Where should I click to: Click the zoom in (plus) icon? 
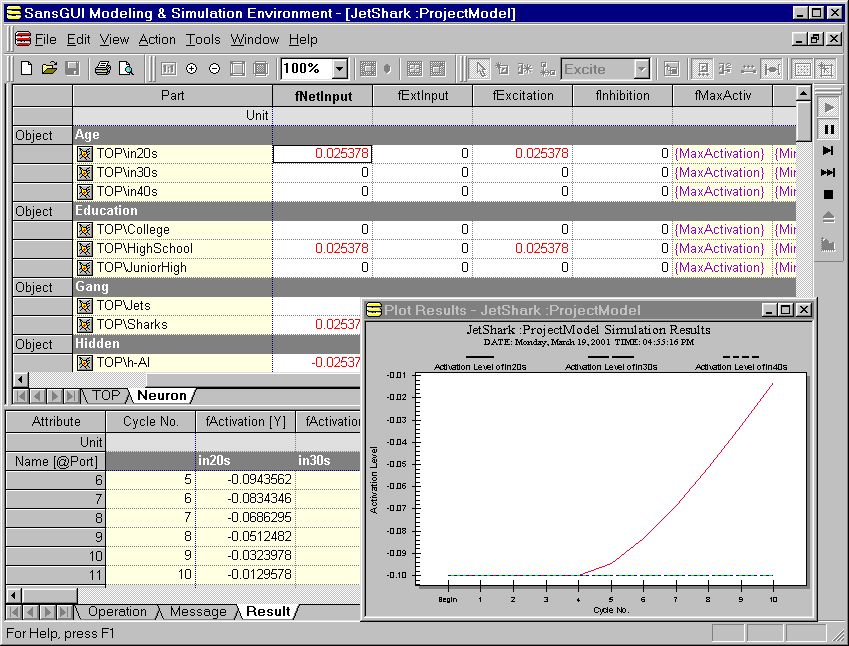click(192, 69)
